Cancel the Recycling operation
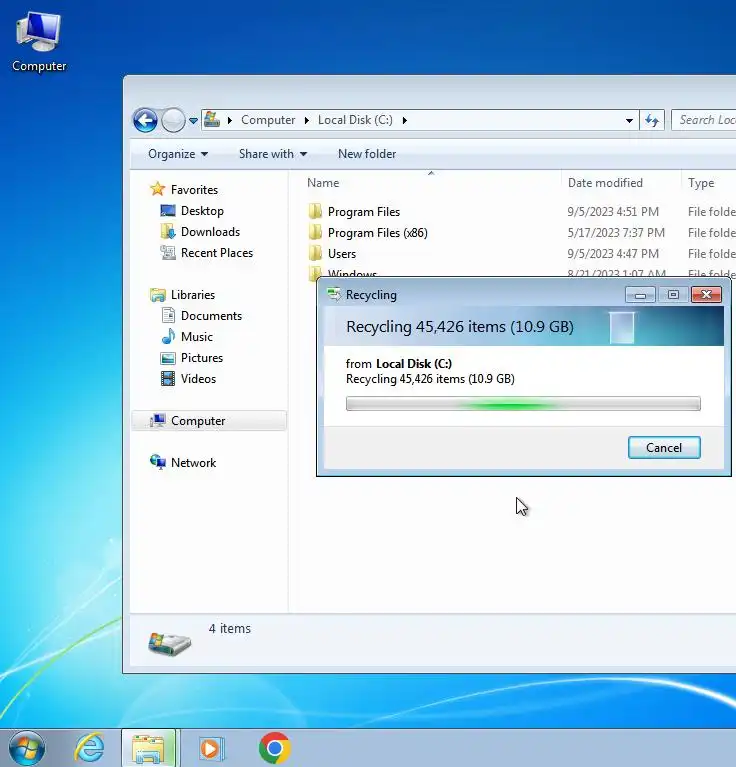The image size is (736, 767). (x=664, y=448)
